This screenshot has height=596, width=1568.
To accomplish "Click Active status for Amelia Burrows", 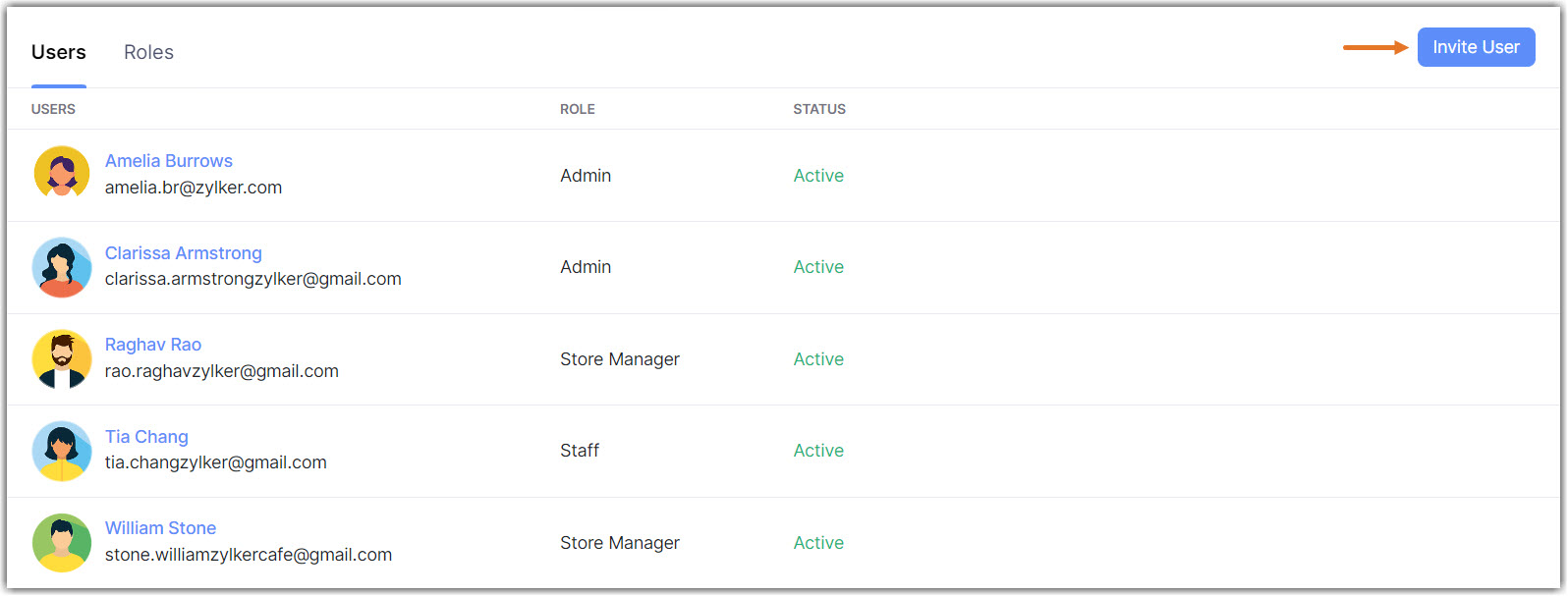I will 818,176.
